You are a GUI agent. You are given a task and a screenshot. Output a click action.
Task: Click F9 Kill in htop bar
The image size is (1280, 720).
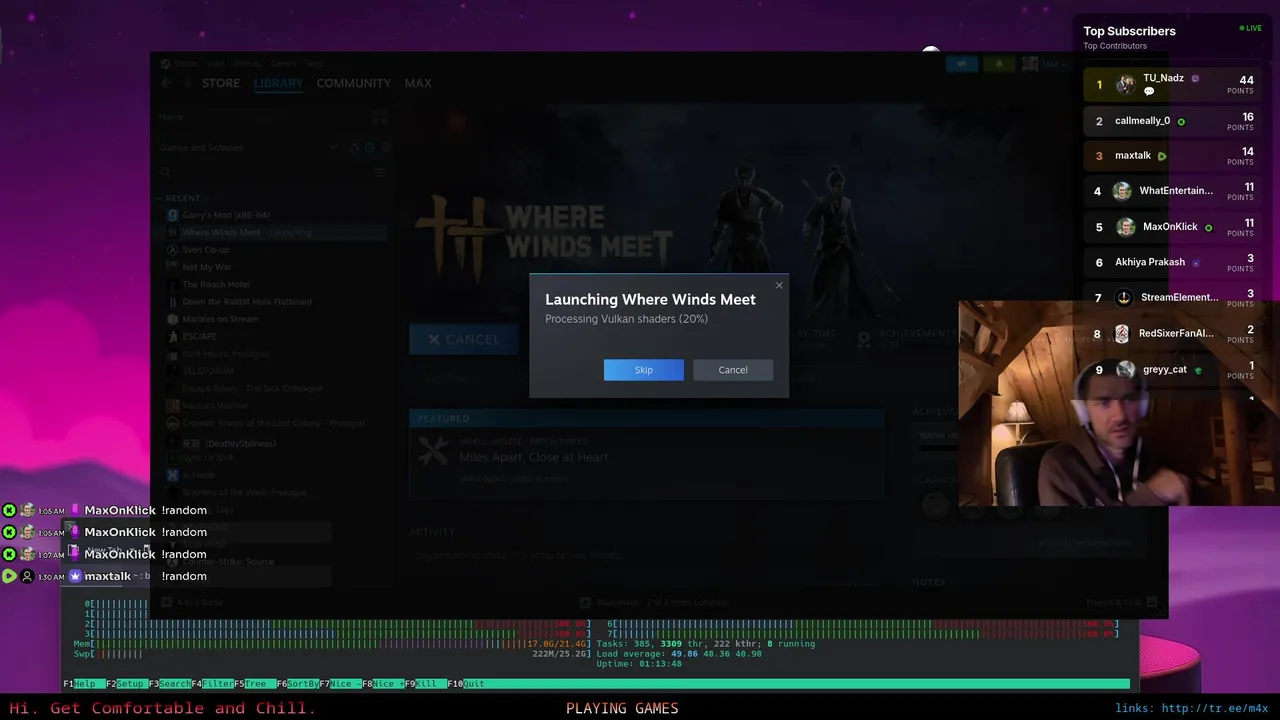point(425,684)
